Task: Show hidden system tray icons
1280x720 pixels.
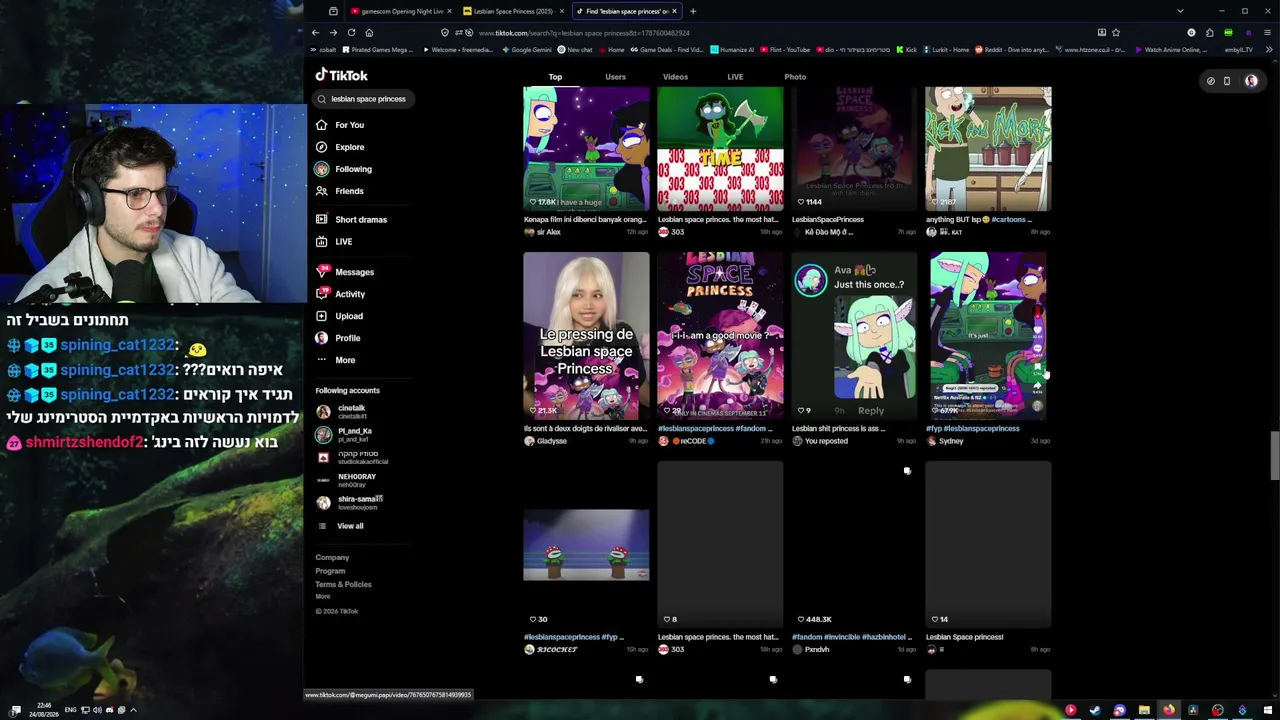Action: pos(133,710)
